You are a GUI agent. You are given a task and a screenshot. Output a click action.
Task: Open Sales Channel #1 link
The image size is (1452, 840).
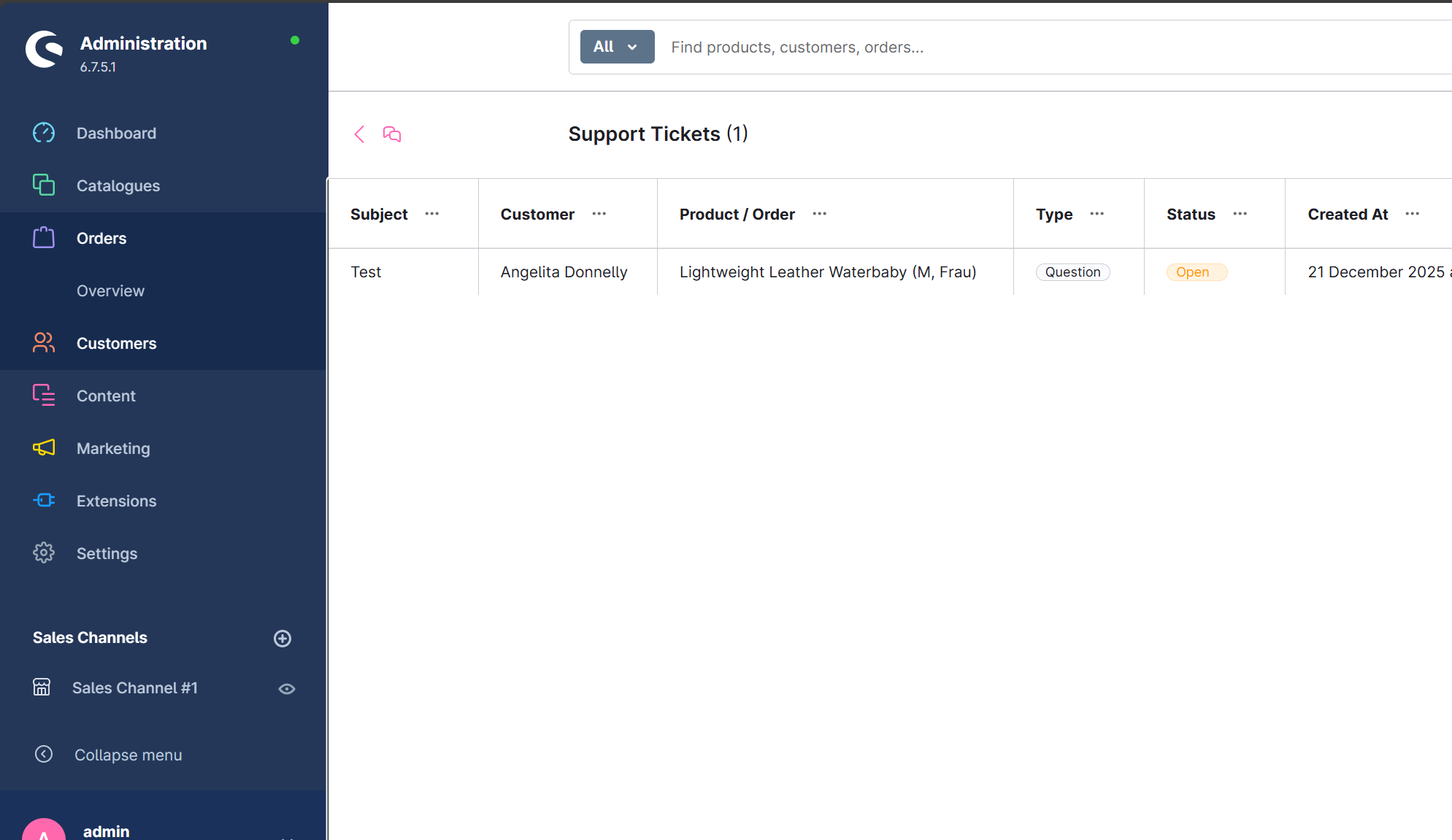[x=135, y=688]
